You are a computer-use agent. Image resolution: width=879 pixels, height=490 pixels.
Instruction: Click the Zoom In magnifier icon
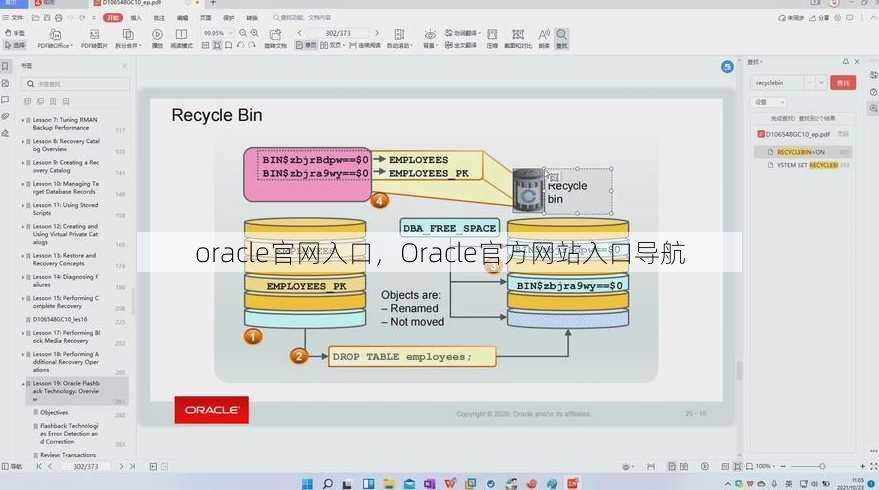[x=255, y=33]
